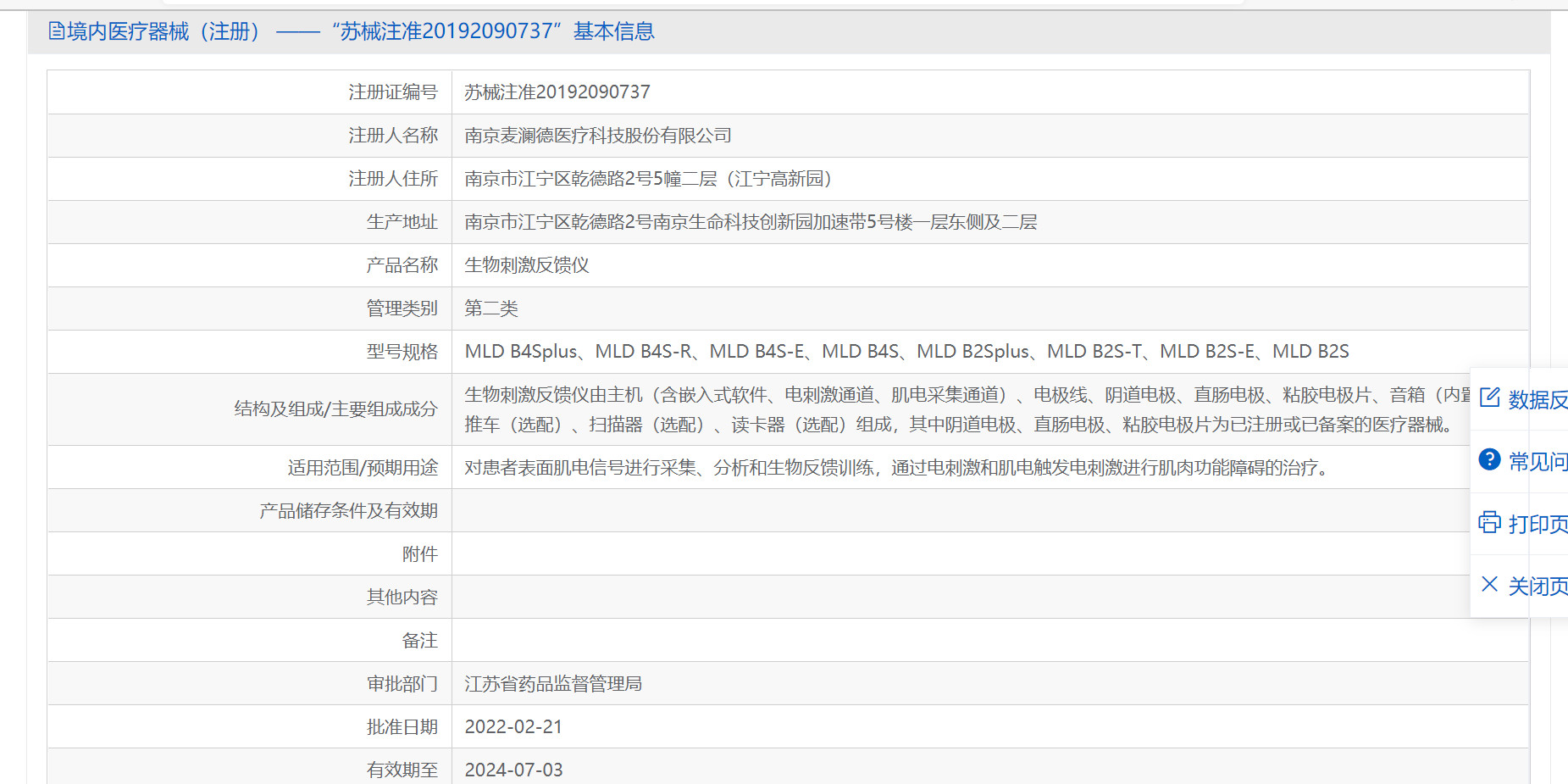Image resolution: width=1568 pixels, height=784 pixels.
Task: Select the 关闭页 close page link
Action: click(1538, 586)
